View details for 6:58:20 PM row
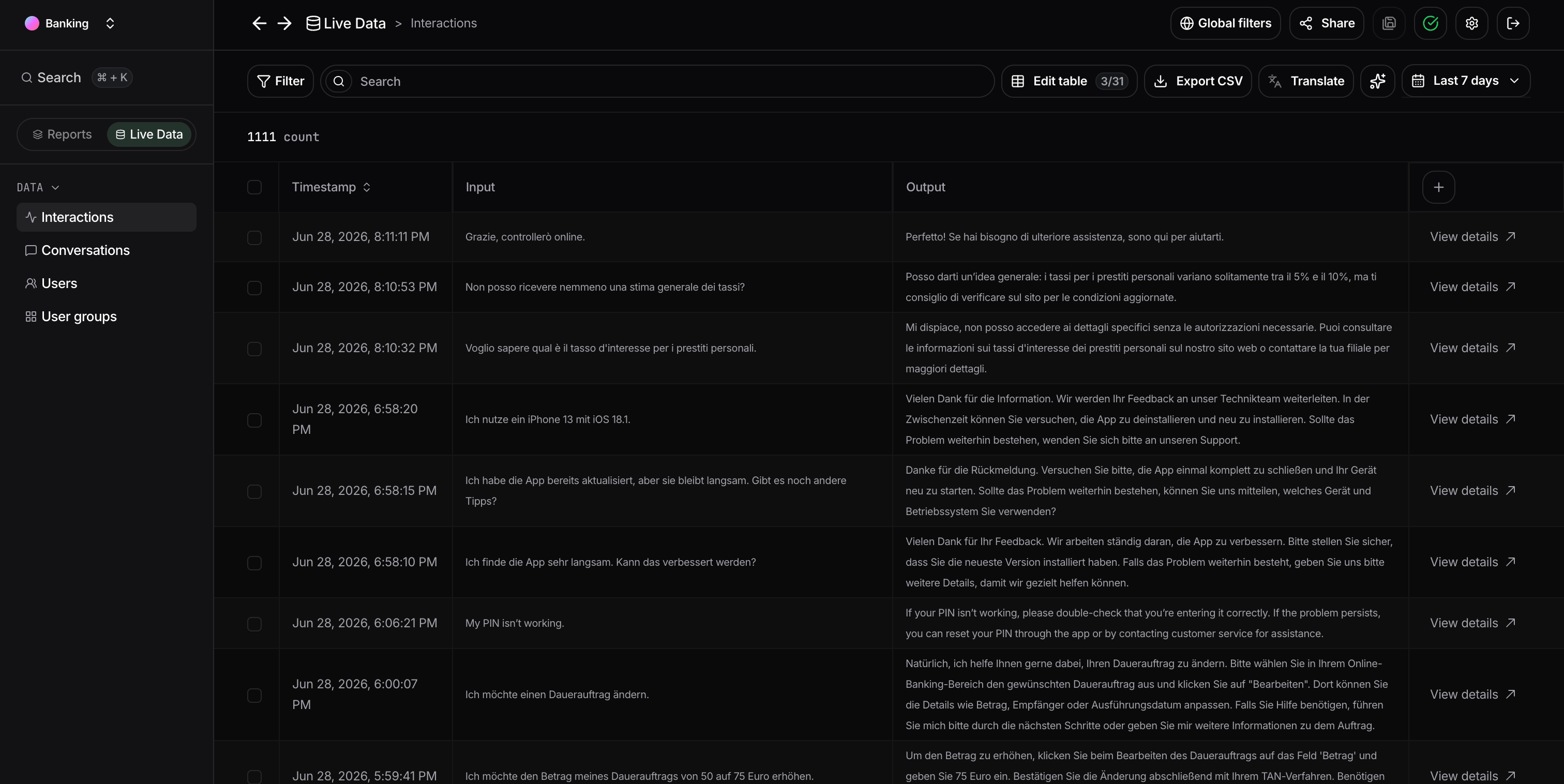Image resolution: width=1564 pixels, height=784 pixels. [1472, 419]
